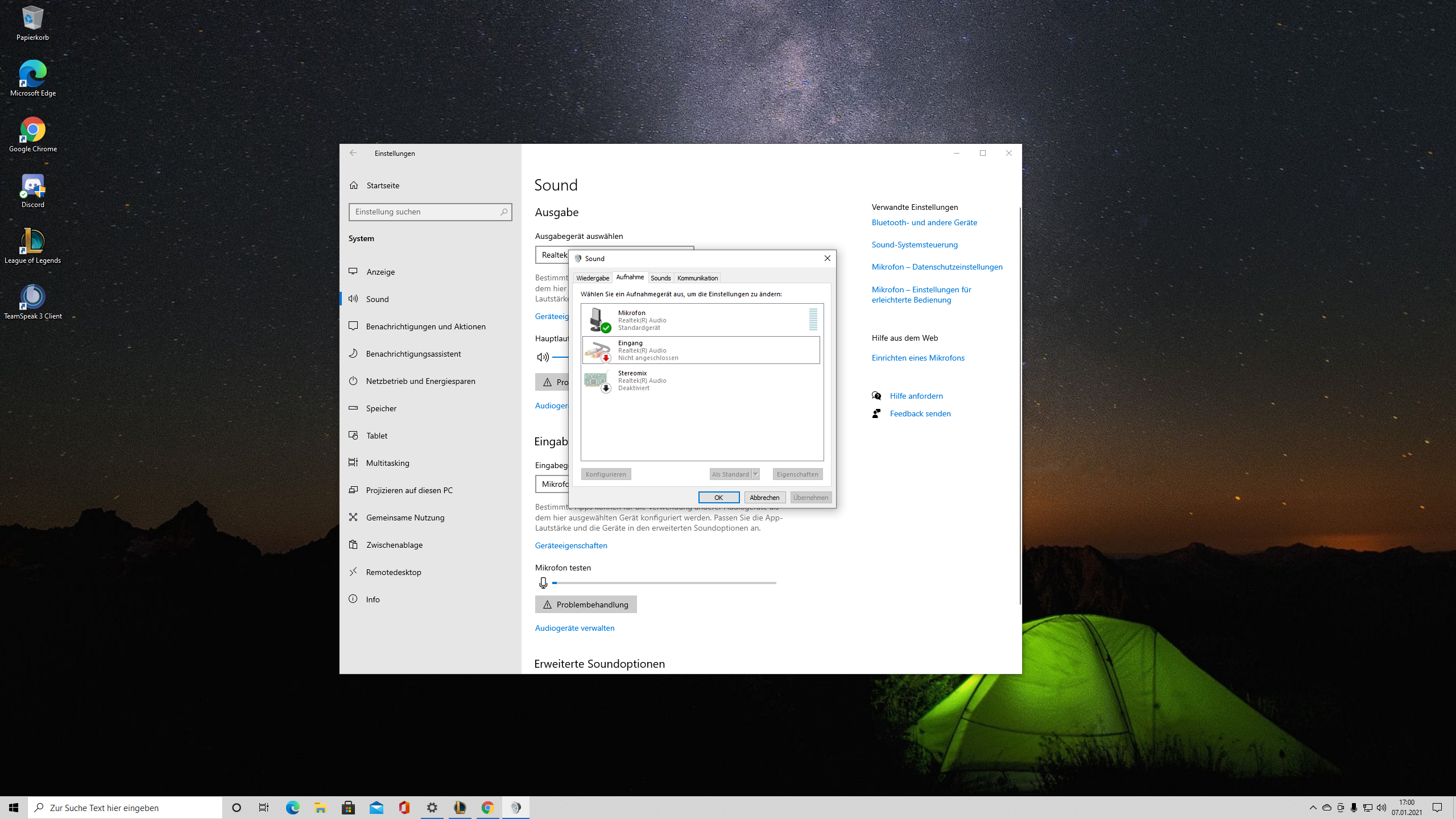The height and width of the screenshot is (819, 1456).
Task: Switch to the Wiedergabe tab
Action: [592, 278]
